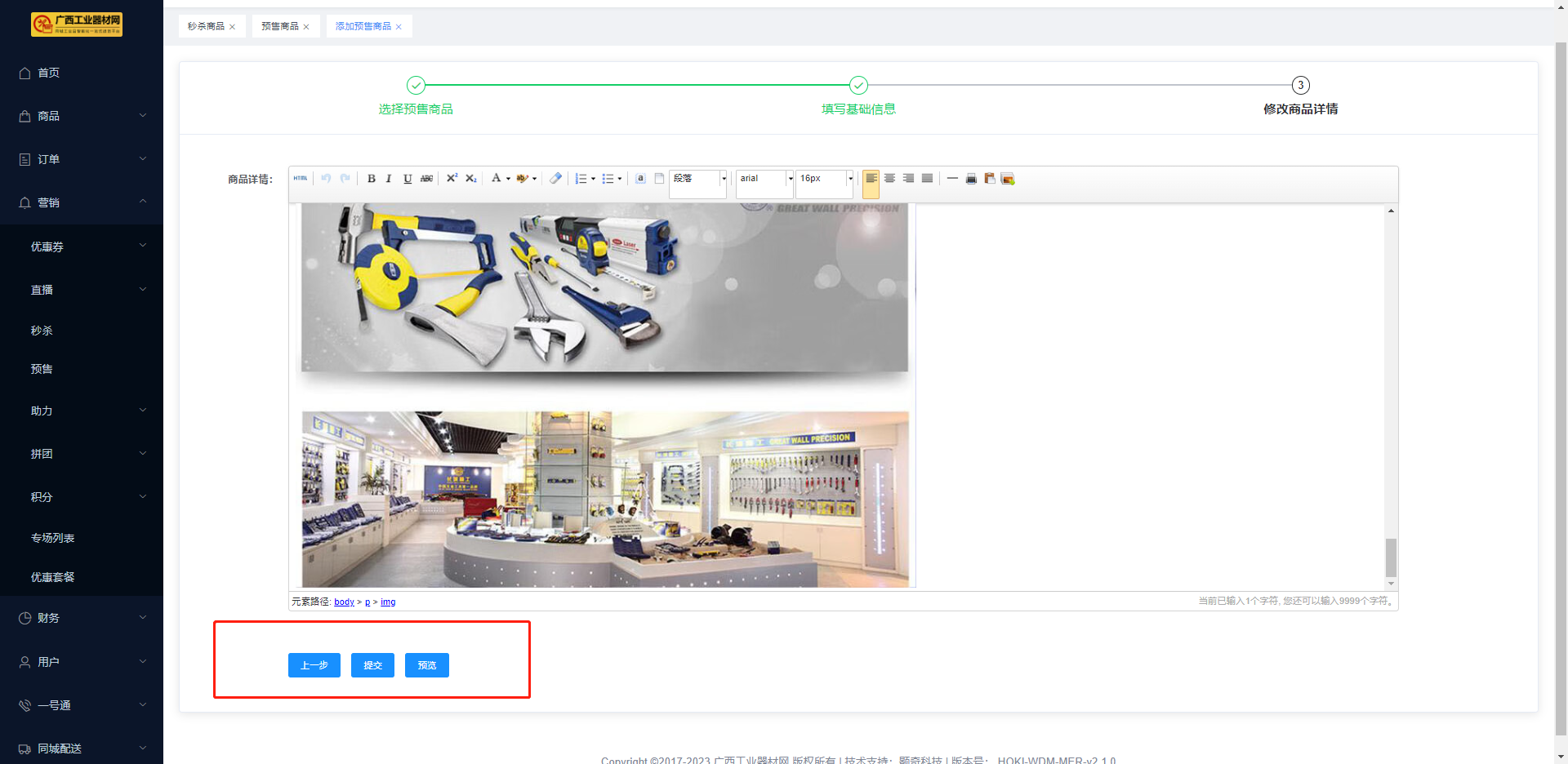Insert a horizontal line
This screenshot has width=1568, height=764.
pyautogui.click(x=952, y=179)
